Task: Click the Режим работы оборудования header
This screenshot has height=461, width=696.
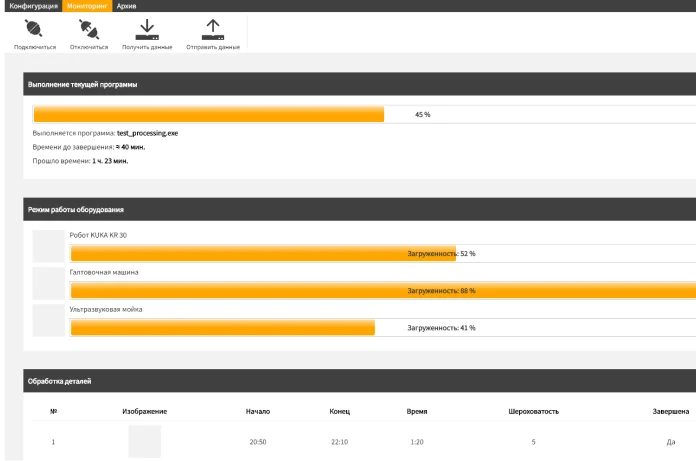Action: point(360,209)
